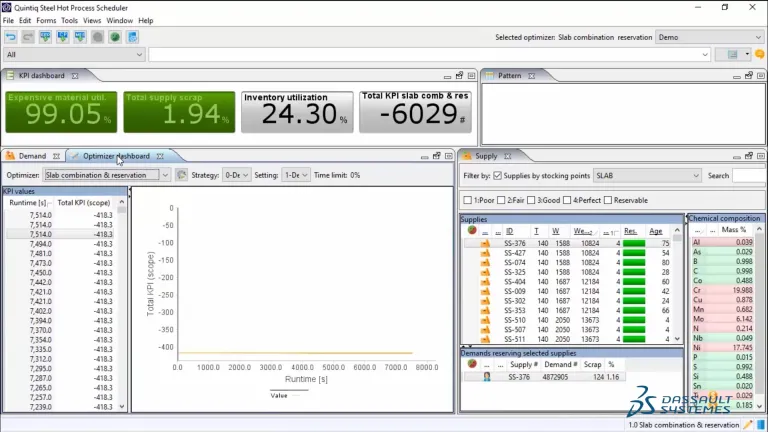Image resolution: width=768 pixels, height=432 pixels.
Task: Click the orange chat bubble icon at top right
Action: pos(760,54)
